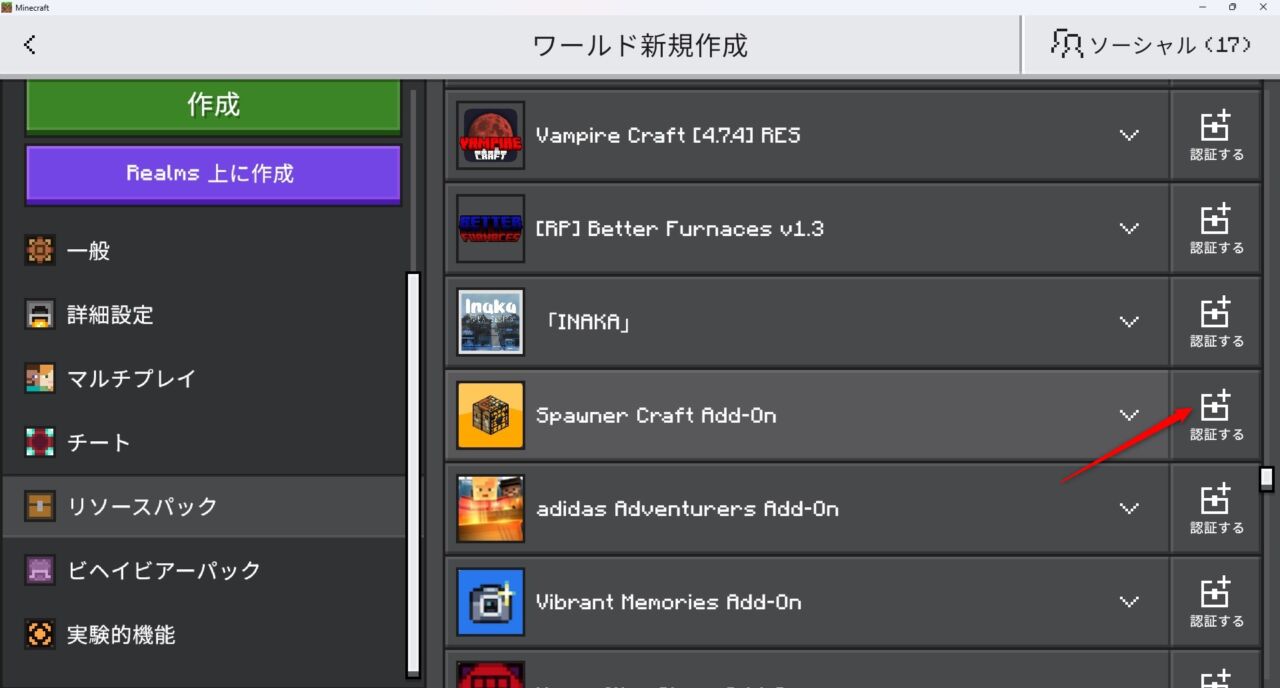This screenshot has width=1280, height=688.
Task: Click the [RP] Better Furnaces v1.3 name
Action: click(679, 229)
